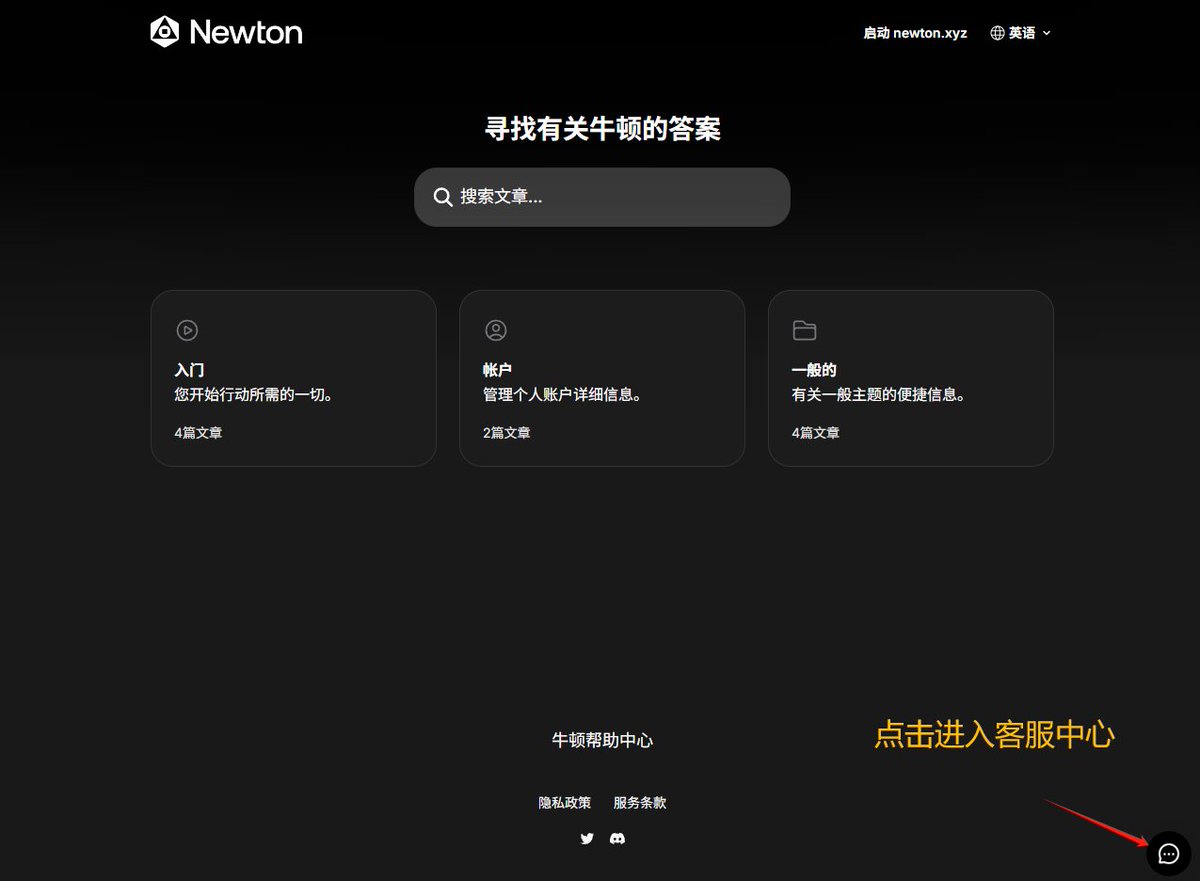
Task: Open the 隐私政策 link
Action: 565,802
